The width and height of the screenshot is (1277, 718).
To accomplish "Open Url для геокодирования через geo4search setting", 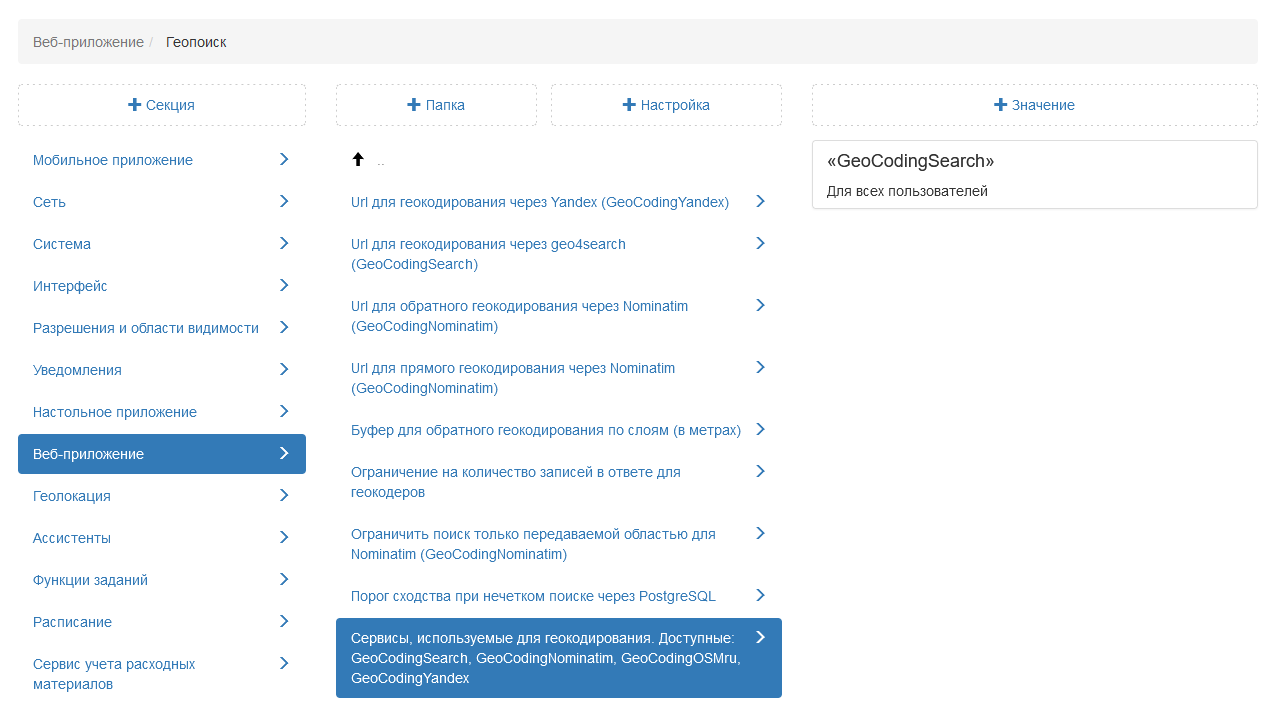I will point(488,254).
